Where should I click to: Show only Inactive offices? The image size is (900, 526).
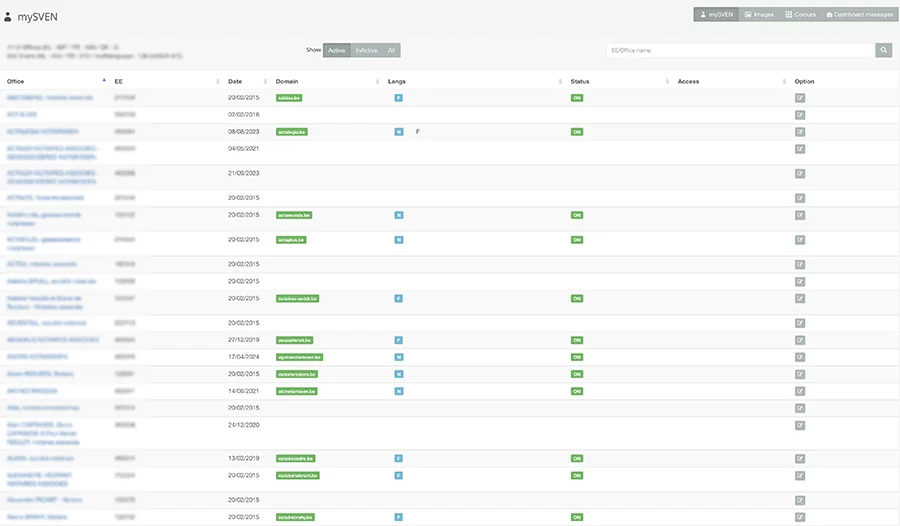366,50
